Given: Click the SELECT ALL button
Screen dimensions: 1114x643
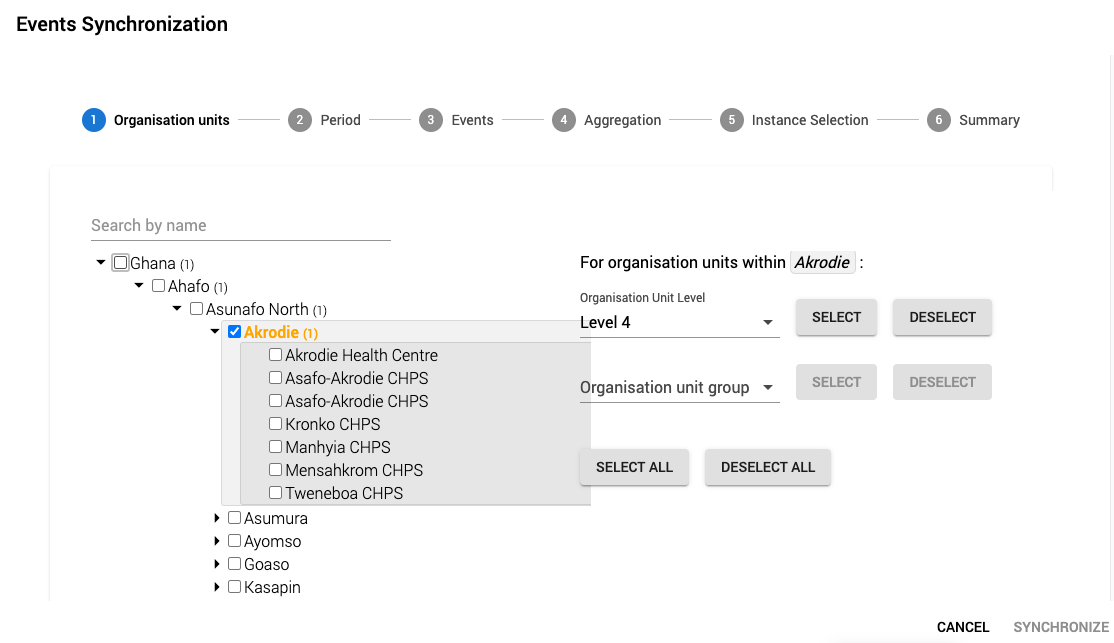Looking at the screenshot, I should tap(634, 467).
